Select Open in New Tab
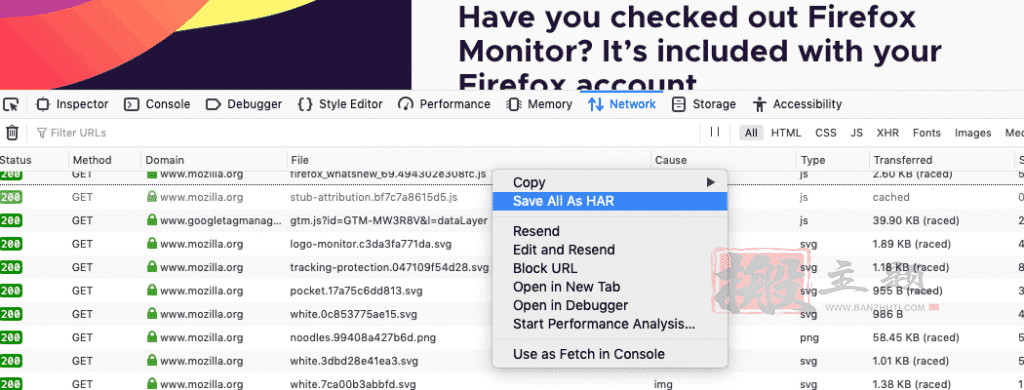Viewport: 1024px width, 390px height. (609, 287)
